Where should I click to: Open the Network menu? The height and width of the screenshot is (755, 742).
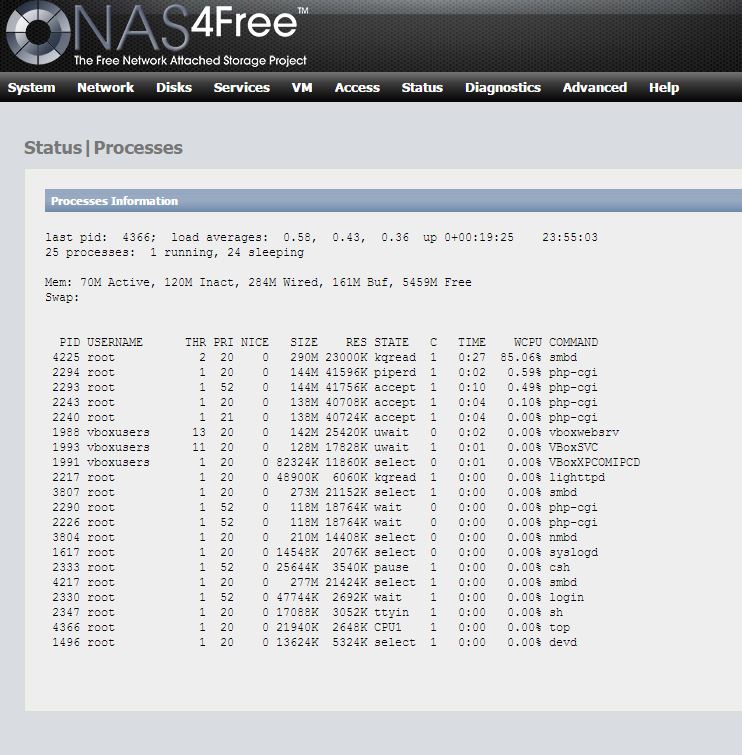coord(105,88)
